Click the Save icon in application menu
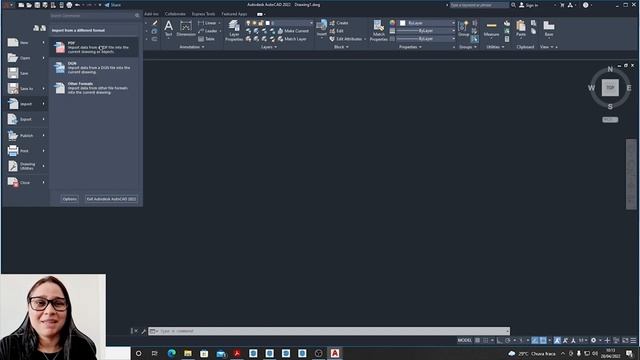The width and height of the screenshot is (640, 360). pos(13,73)
